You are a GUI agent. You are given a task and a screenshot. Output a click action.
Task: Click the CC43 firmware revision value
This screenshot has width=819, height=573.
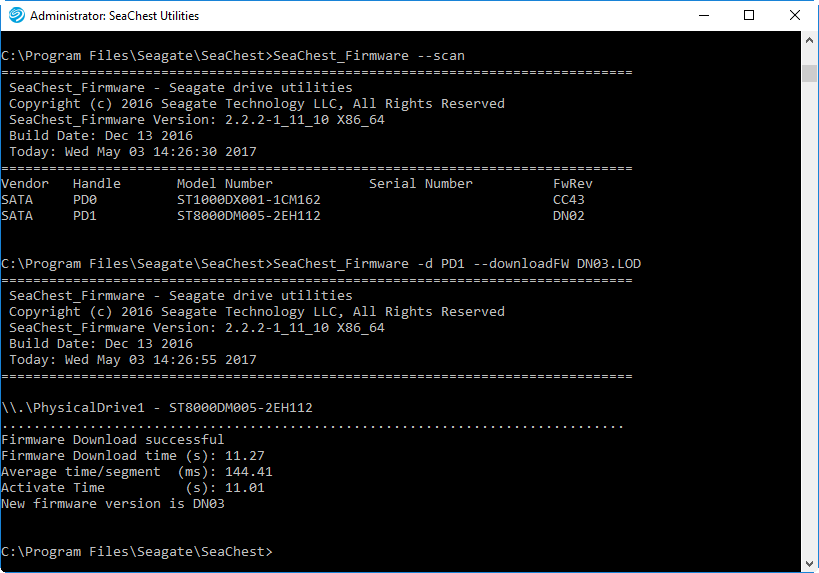coord(569,200)
